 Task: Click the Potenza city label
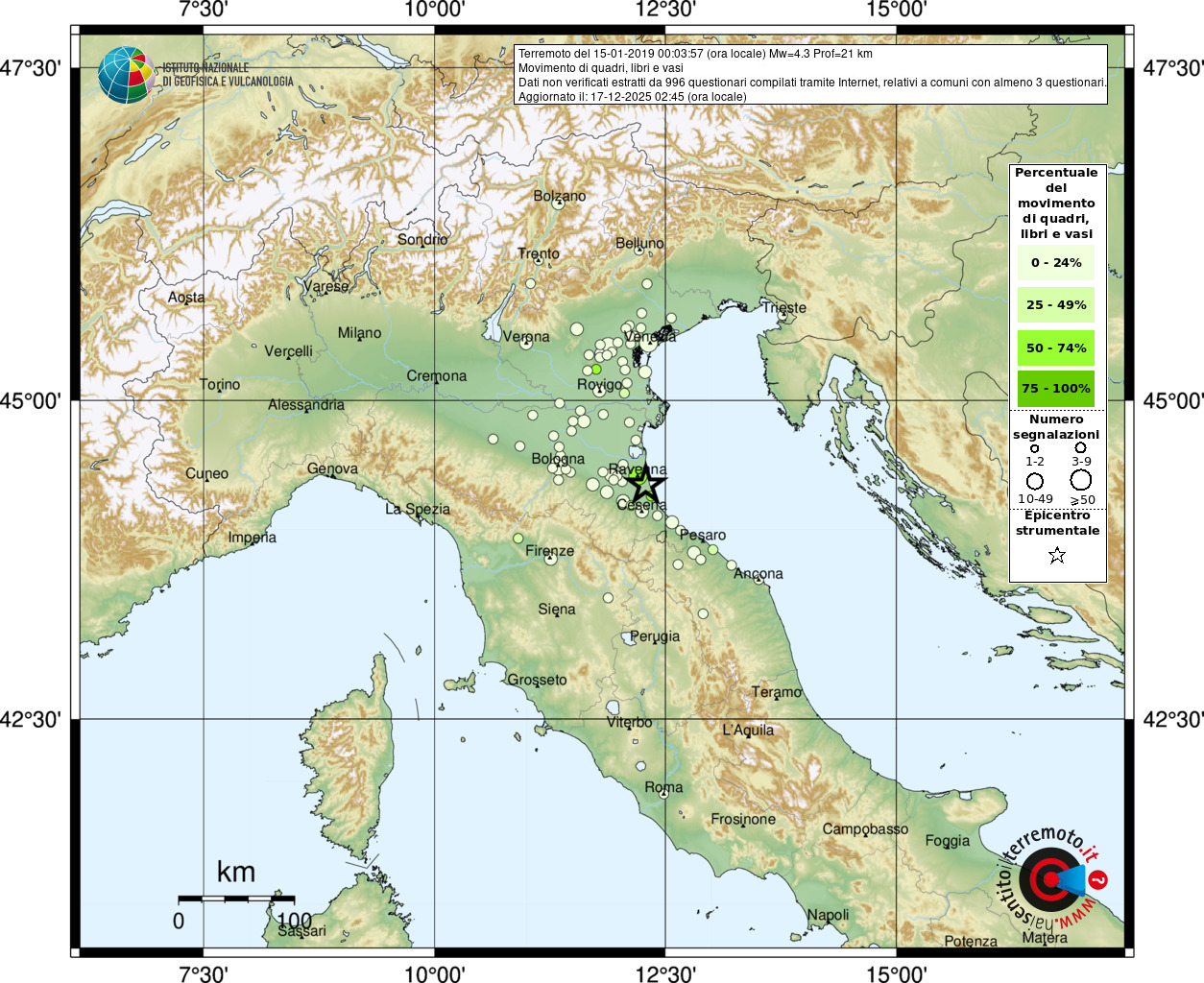coord(971,941)
